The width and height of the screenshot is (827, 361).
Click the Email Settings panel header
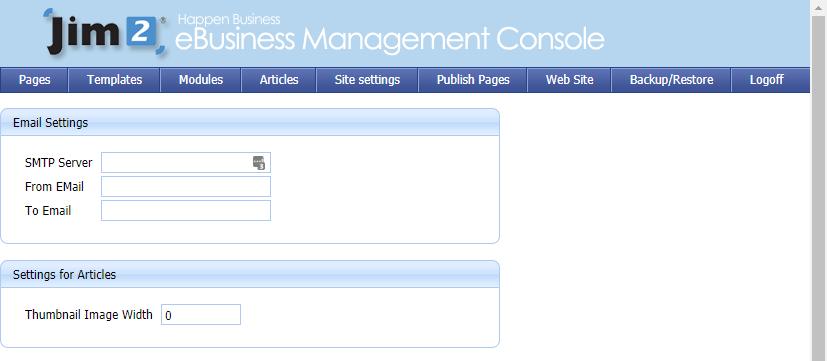pyautogui.click(x=249, y=122)
